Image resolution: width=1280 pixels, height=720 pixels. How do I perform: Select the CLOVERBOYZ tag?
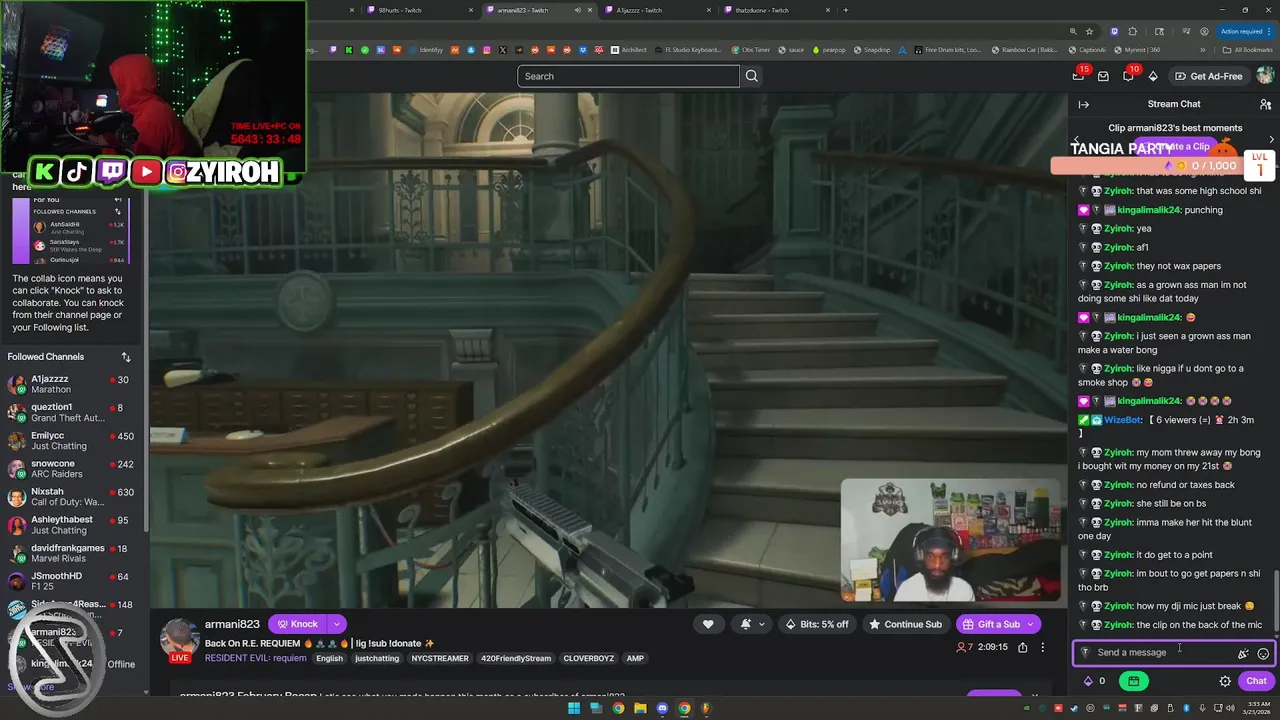coord(589,658)
